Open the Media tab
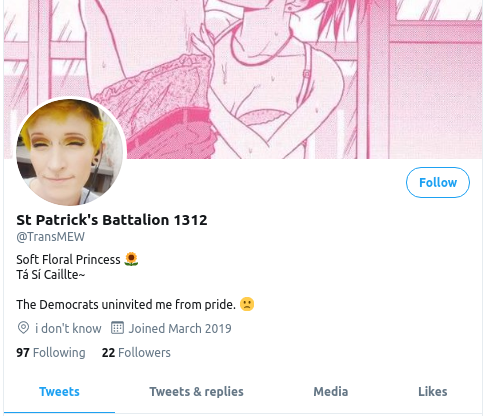This screenshot has height=416, width=501. click(331, 392)
